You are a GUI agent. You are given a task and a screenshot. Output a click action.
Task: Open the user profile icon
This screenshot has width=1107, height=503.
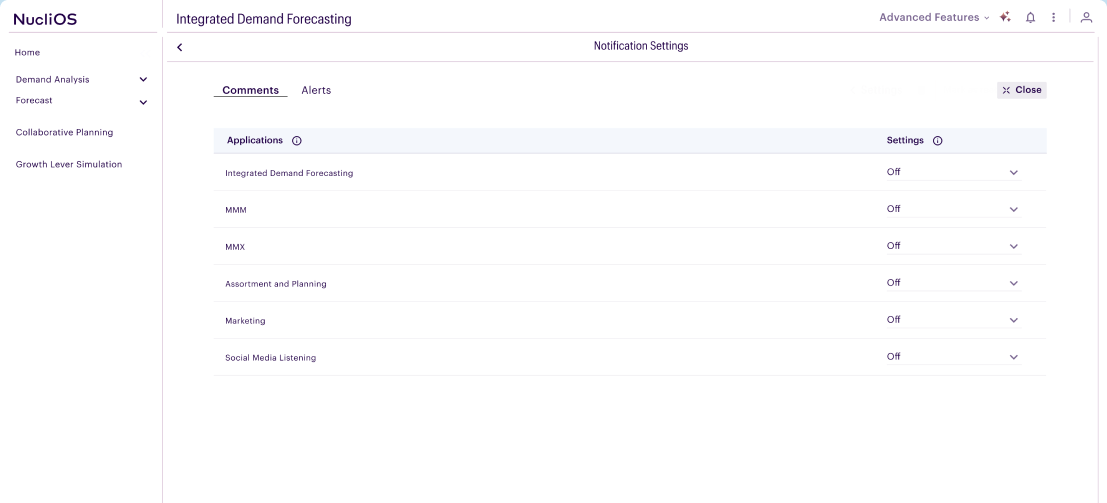pyautogui.click(x=1087, y=18)
